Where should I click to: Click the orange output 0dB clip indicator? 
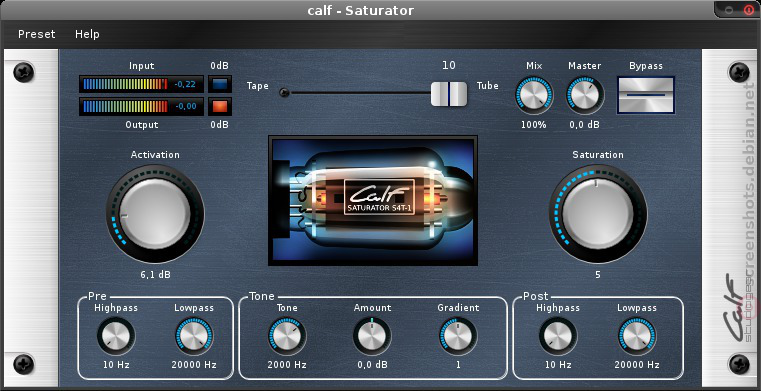point(220,106)
